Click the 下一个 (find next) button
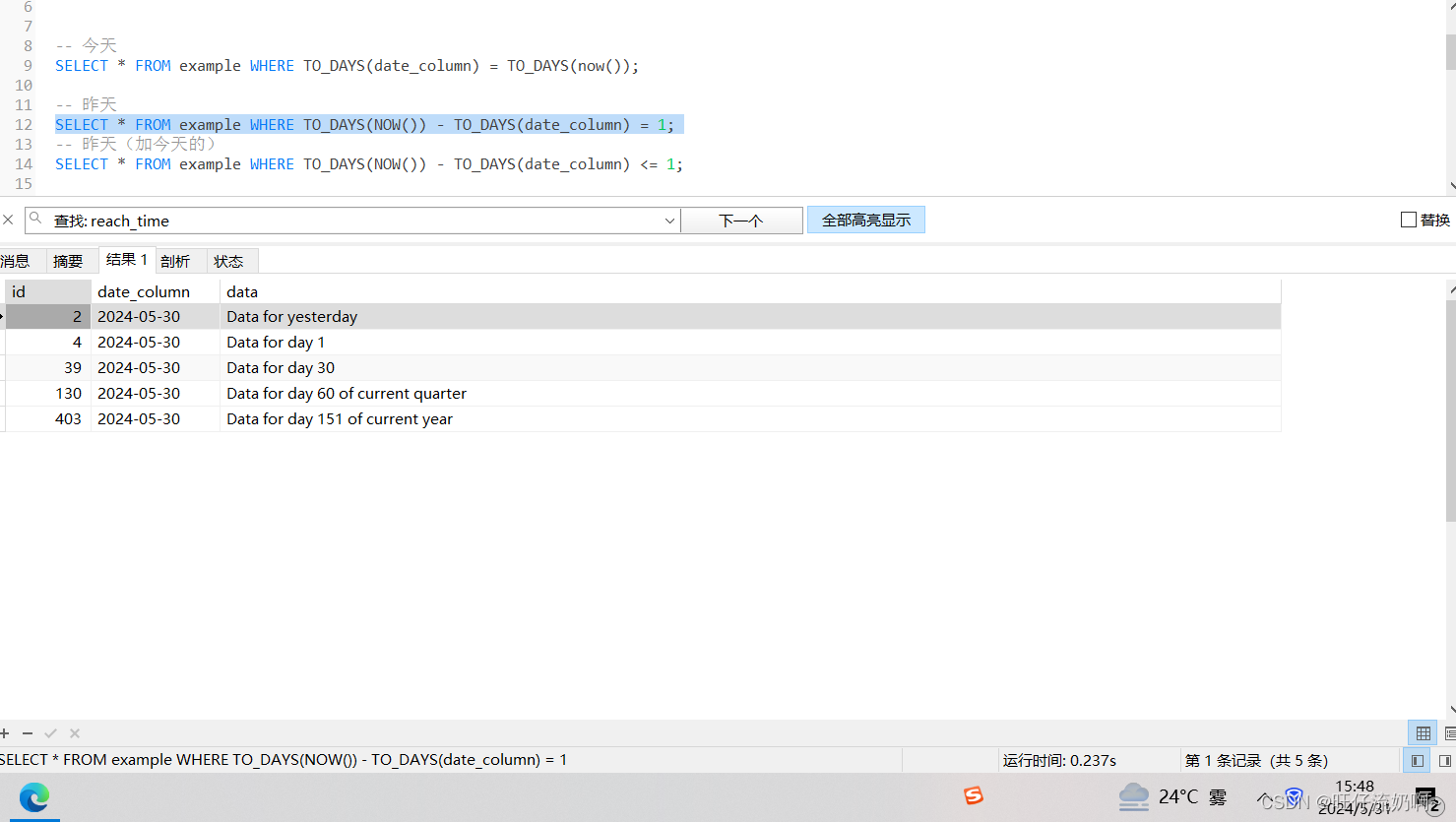Screen dimensions: 1456x822 click(x=741, y=221)
